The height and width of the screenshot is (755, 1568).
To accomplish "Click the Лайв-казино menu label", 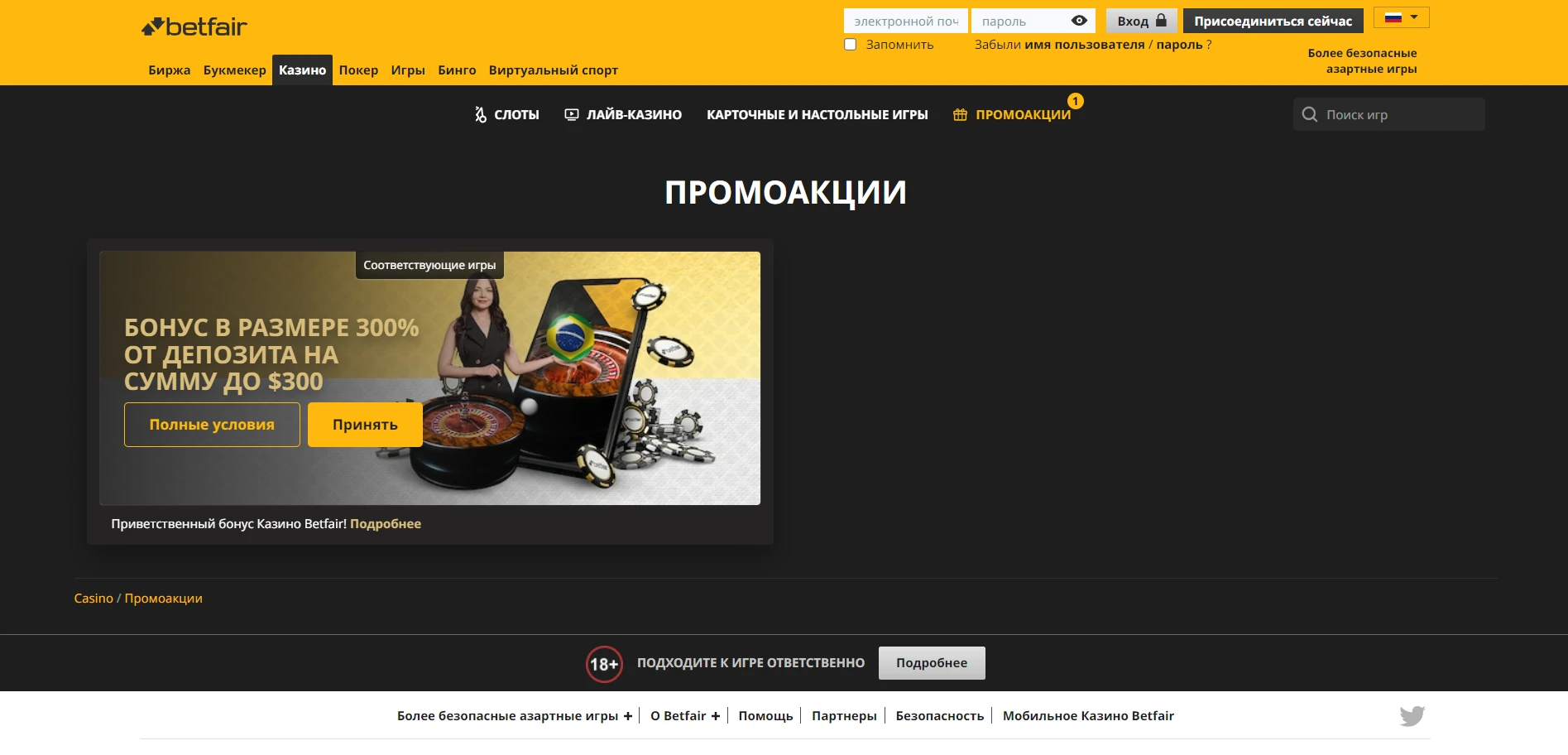I will 634,114.
